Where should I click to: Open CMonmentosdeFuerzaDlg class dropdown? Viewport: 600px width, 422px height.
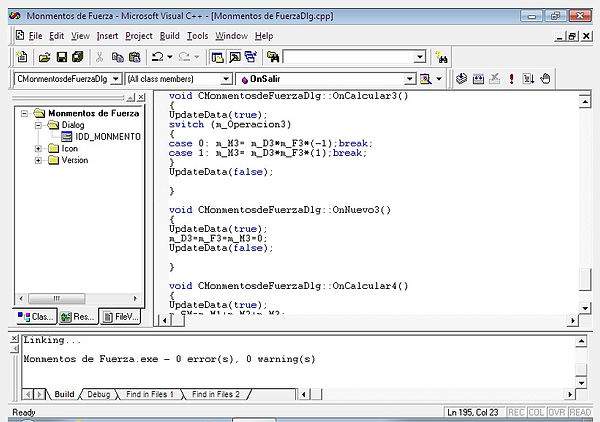pos(116,79)
